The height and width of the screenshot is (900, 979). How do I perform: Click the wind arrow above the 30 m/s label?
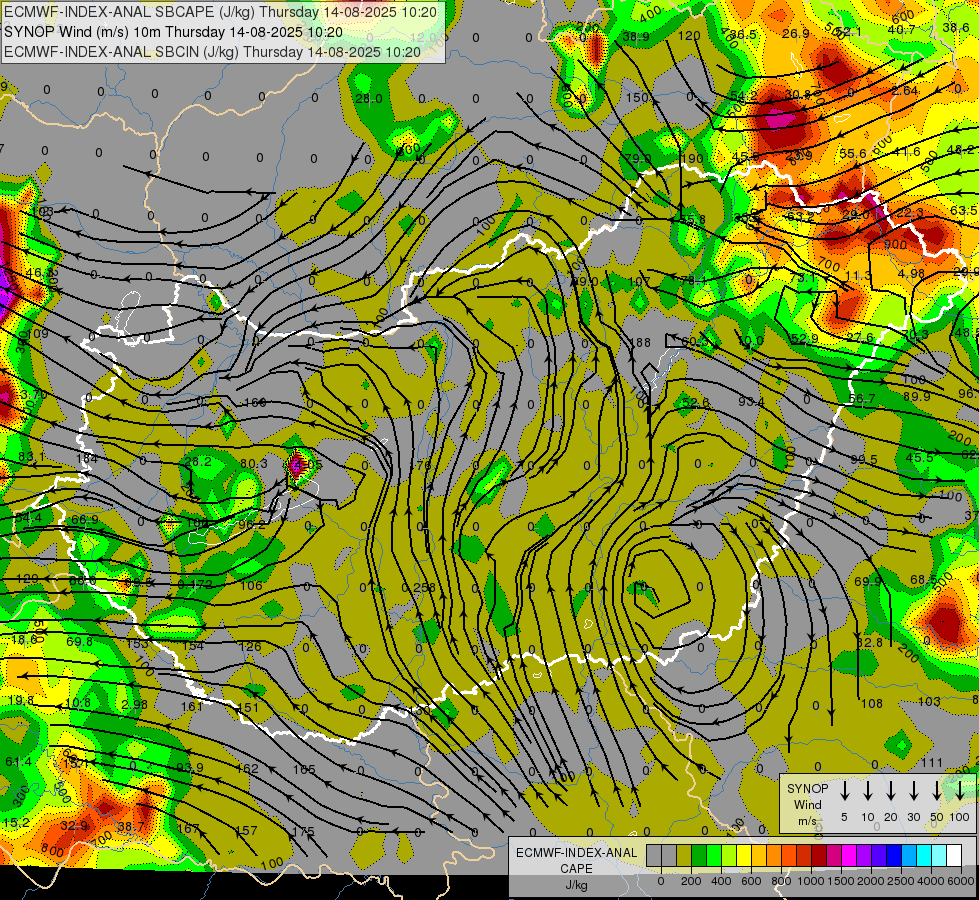coord(913,791)
